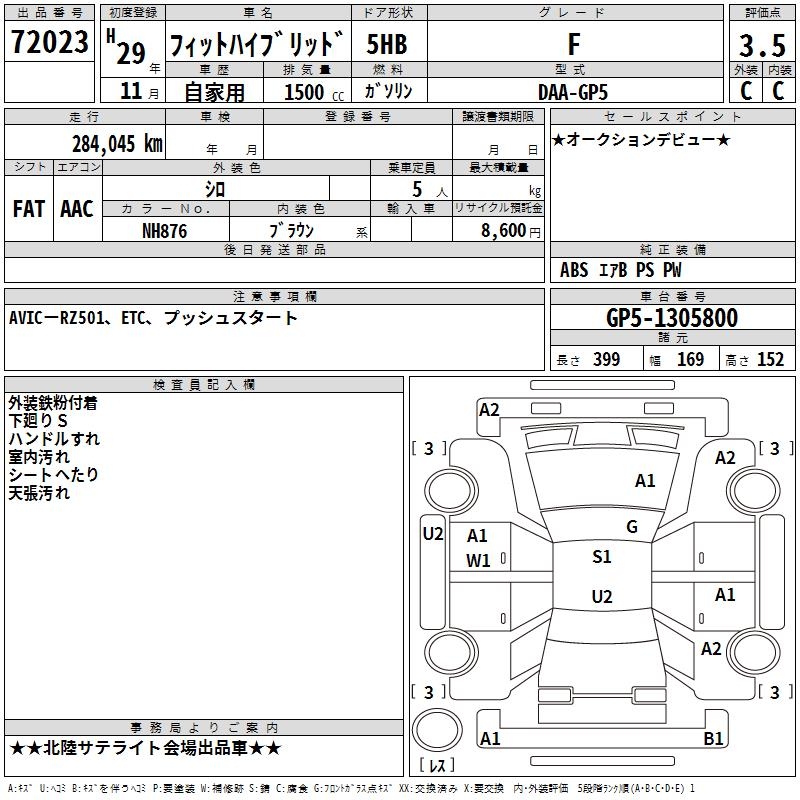
Task: Click the registration month 11月
Action: pyautogui.click(x=139, y=91)
